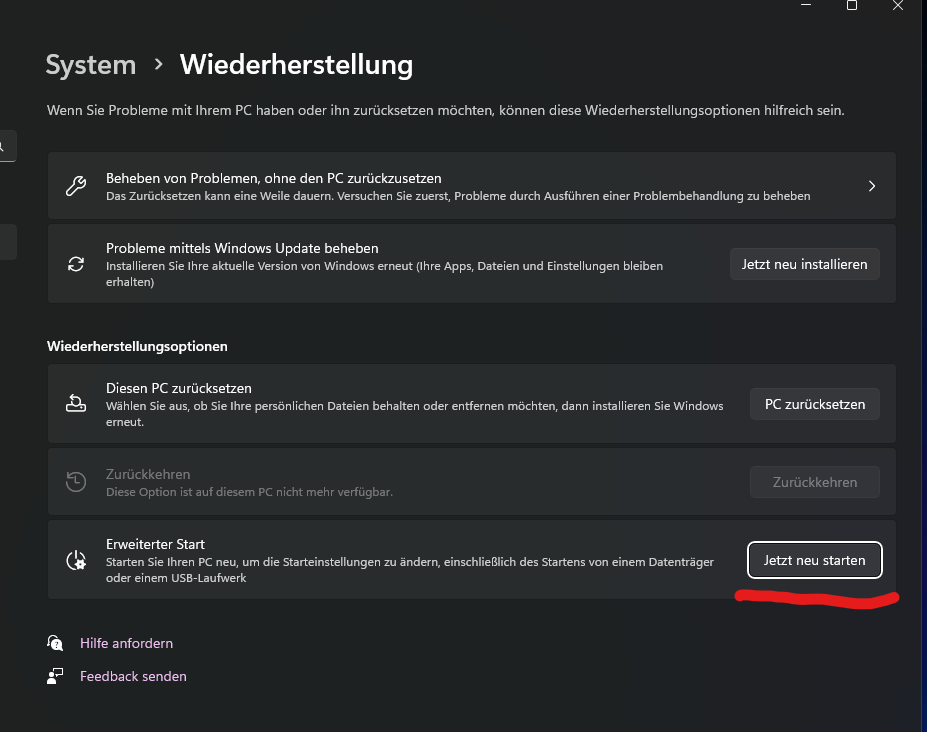Minimize the Settings window
The height and width of the screenshot is (732, 927).
(806, 5)
